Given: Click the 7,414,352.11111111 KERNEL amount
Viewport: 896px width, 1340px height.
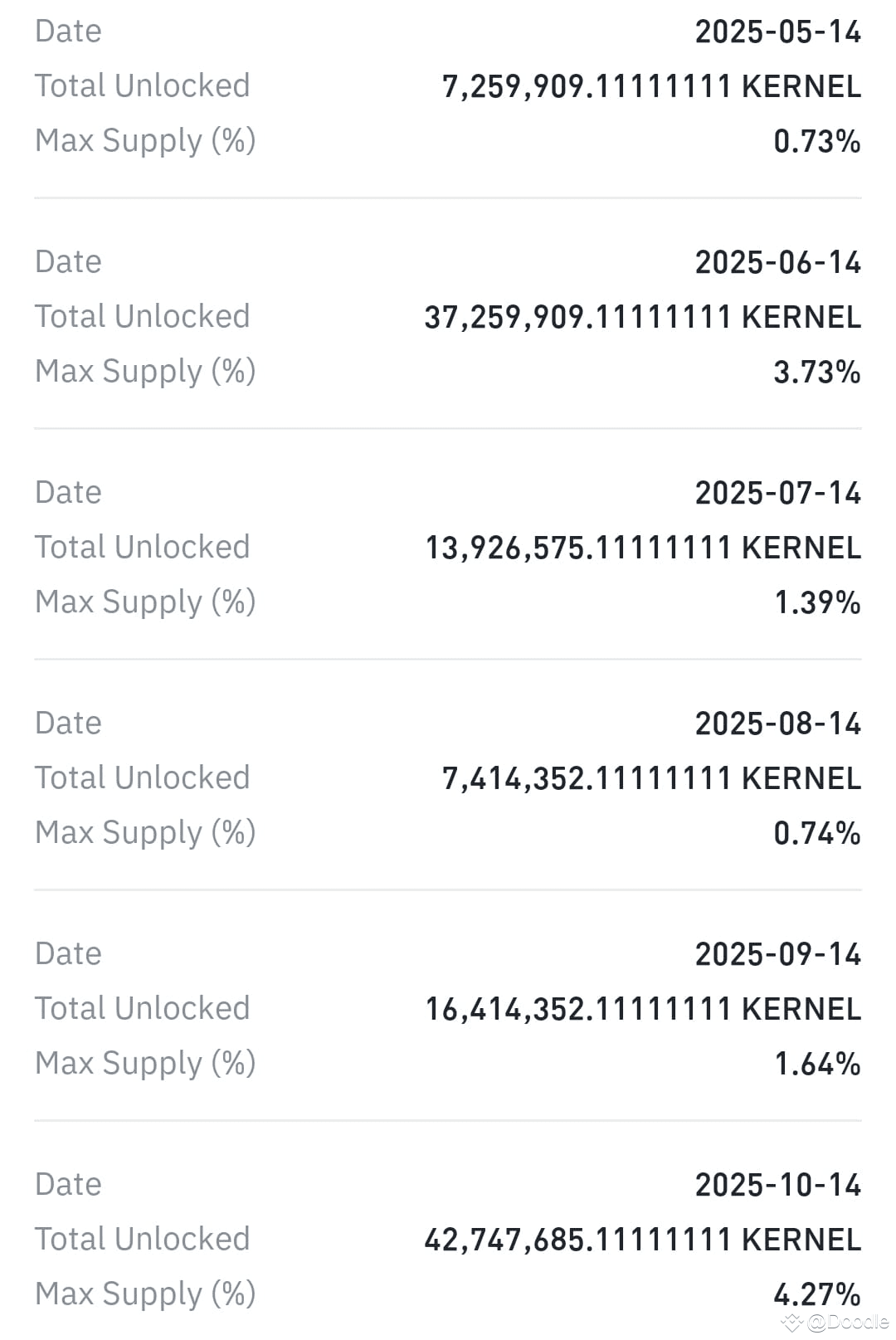Looking at the screenshot, I should (651, 779).
